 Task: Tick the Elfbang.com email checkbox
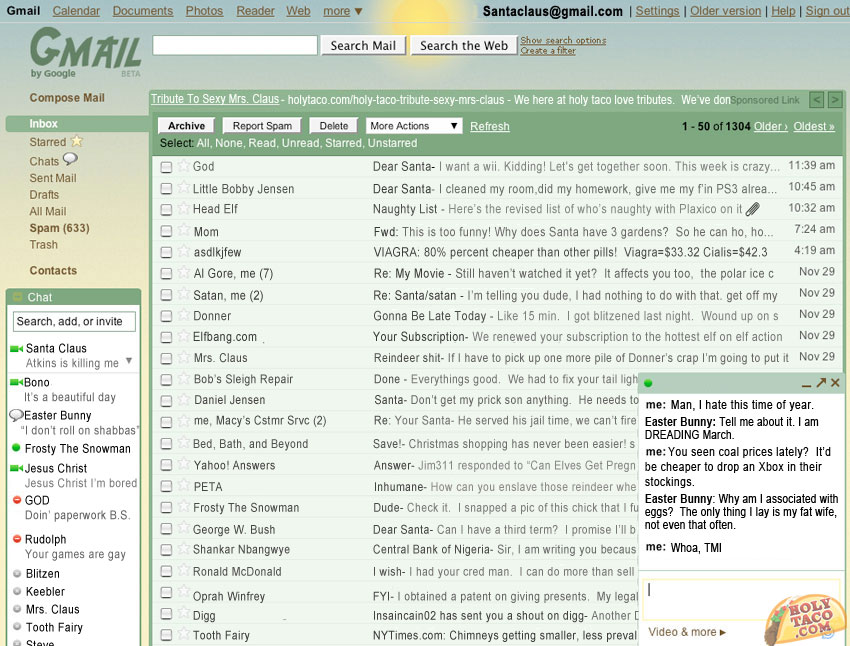click(x=166, y=337)
